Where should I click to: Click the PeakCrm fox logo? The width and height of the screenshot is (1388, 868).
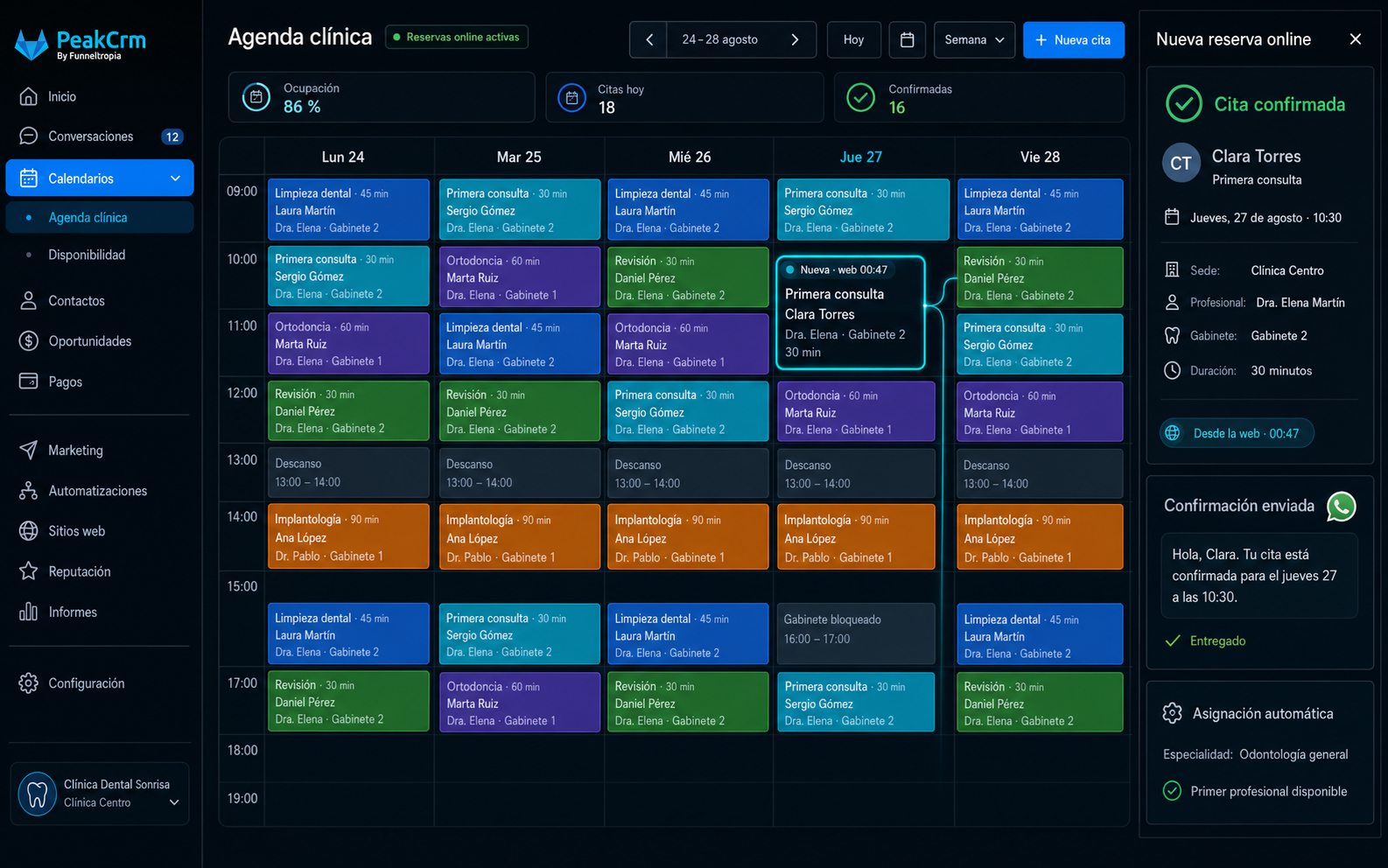[x=32, y=45]
